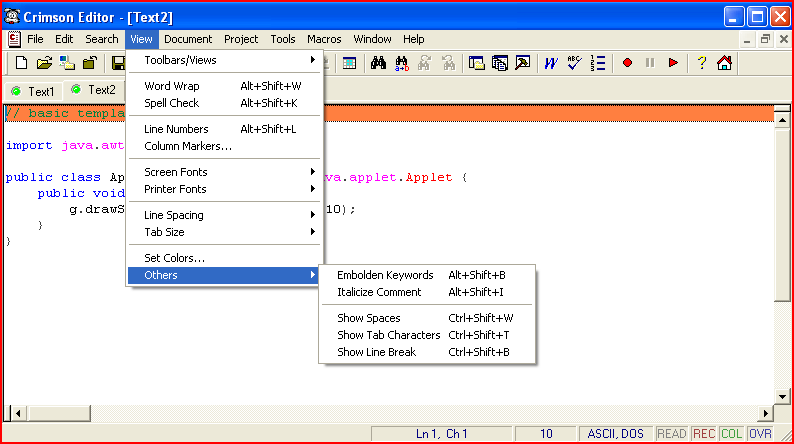
Task: Click the column mode grid icon
Action: pos(349,63)
